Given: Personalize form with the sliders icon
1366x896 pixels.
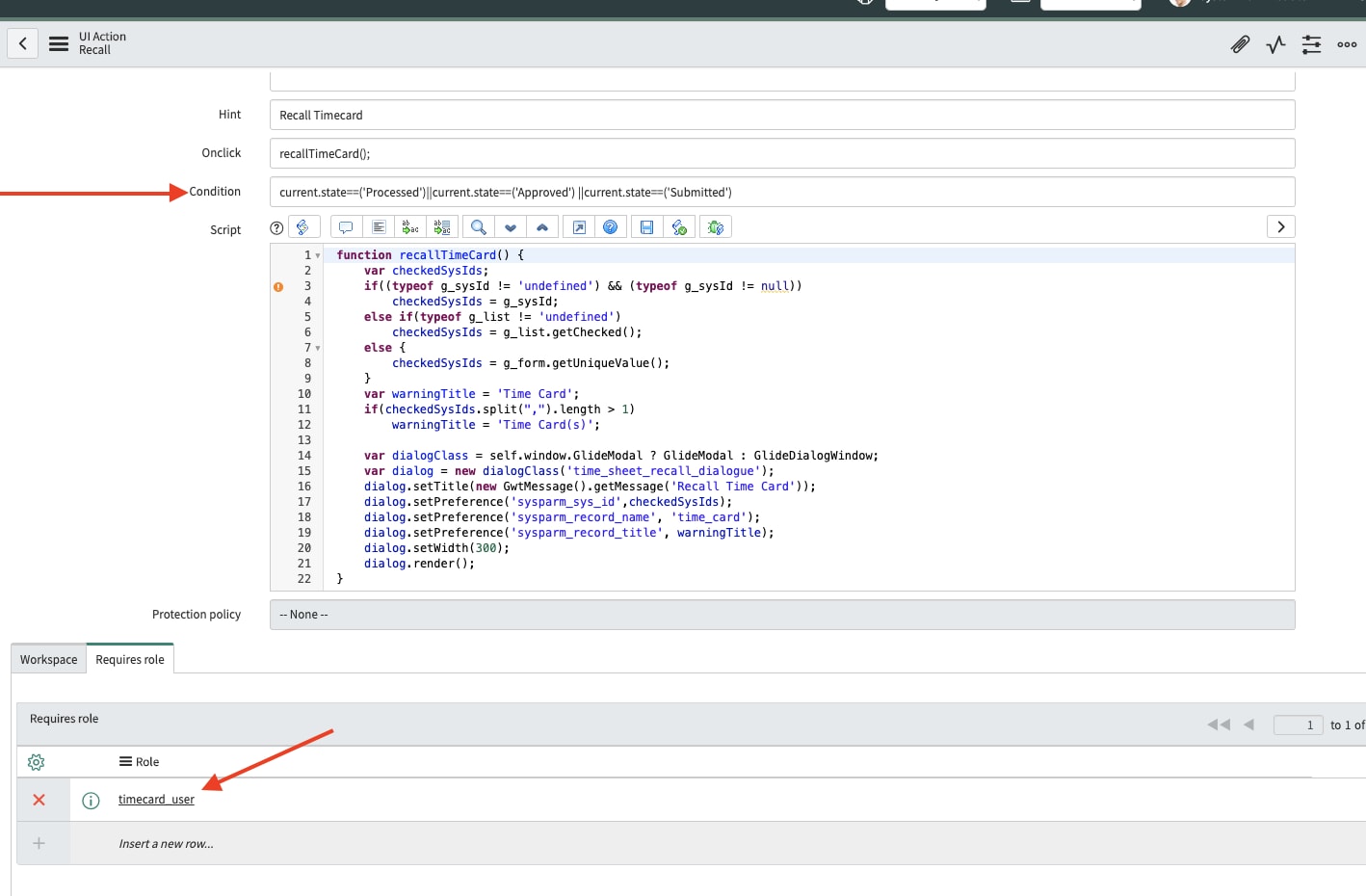Looking at the screenshot, I should (1311, 44).
